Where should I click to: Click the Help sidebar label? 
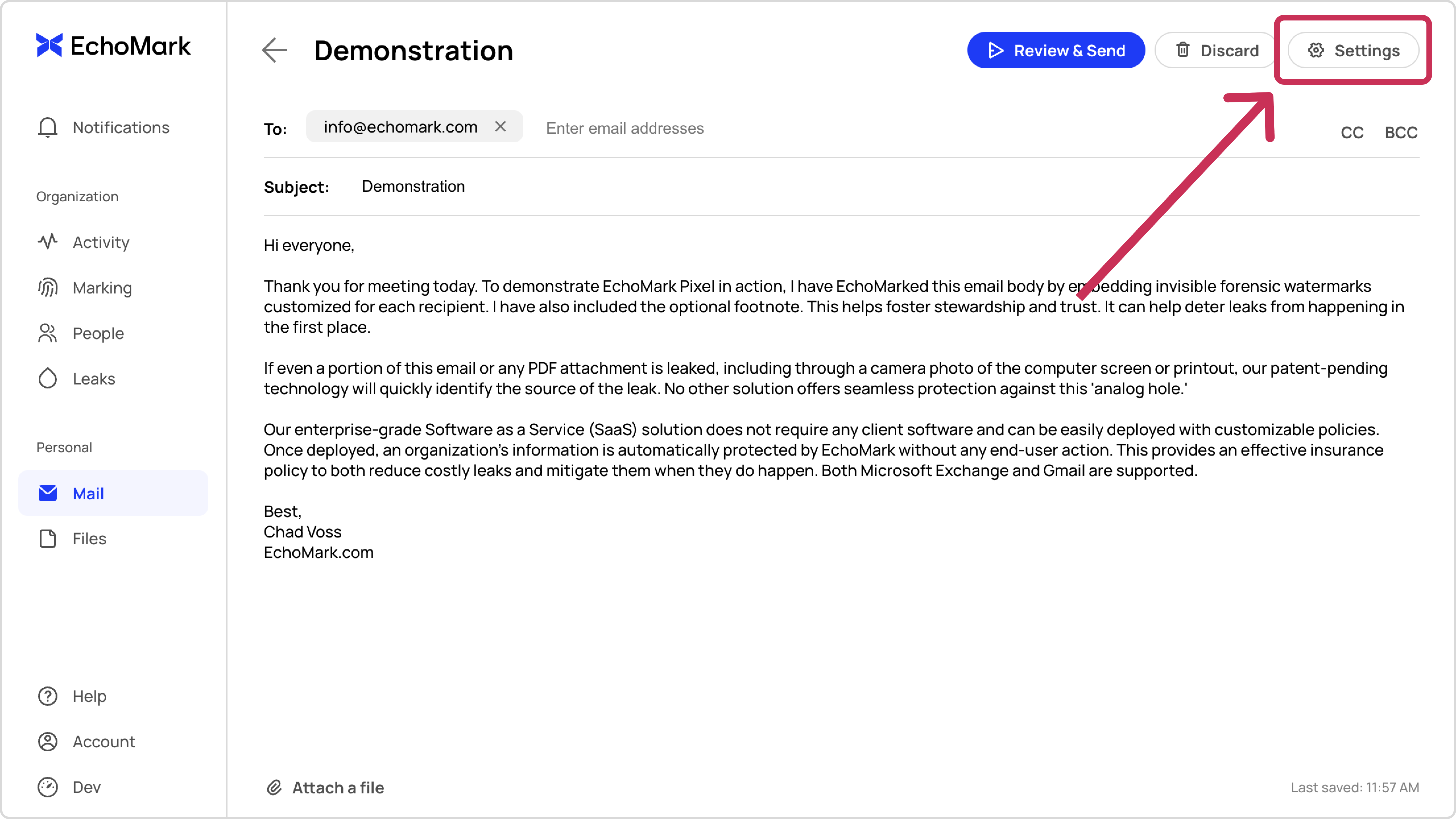coord(89,696)
